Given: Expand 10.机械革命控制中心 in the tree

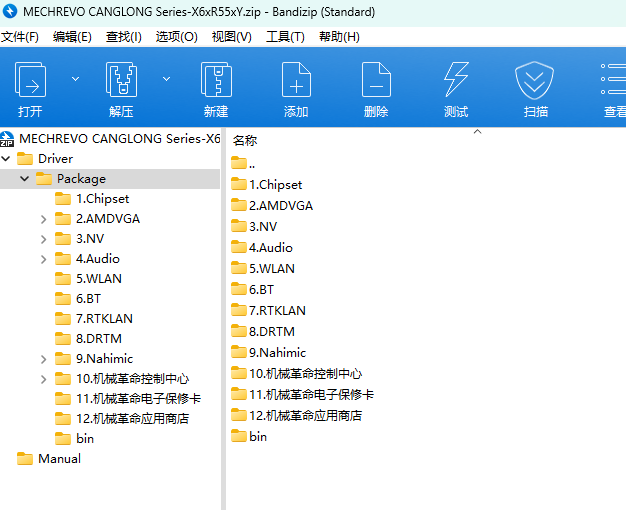Looking at the screenshot, I should point(44,379).
